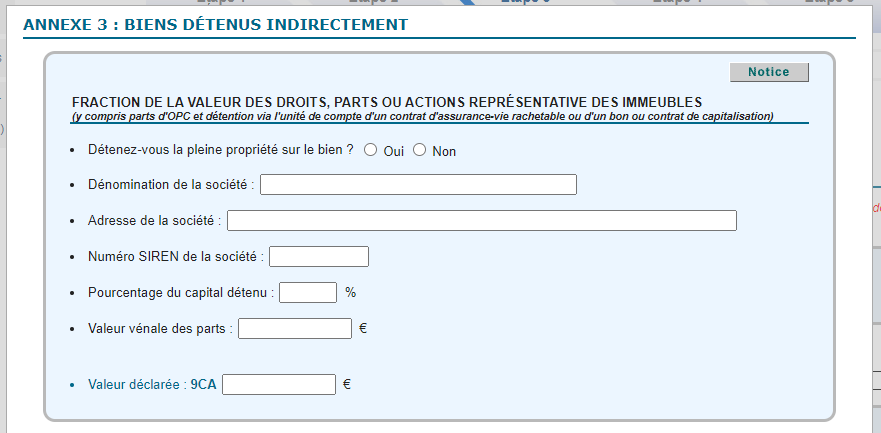Click the 'Numéro SIREN de la société' label

176,257
